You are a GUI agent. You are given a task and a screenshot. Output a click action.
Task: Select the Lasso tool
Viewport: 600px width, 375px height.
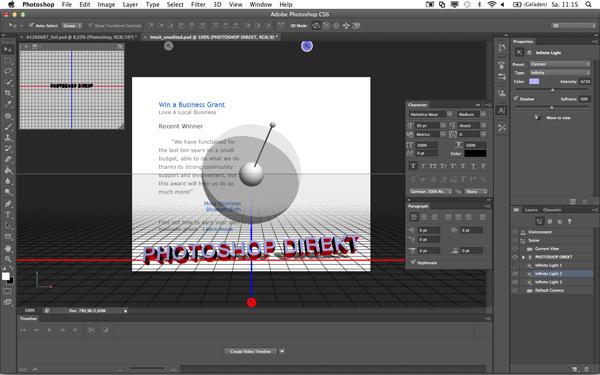(x=8, y=71)
